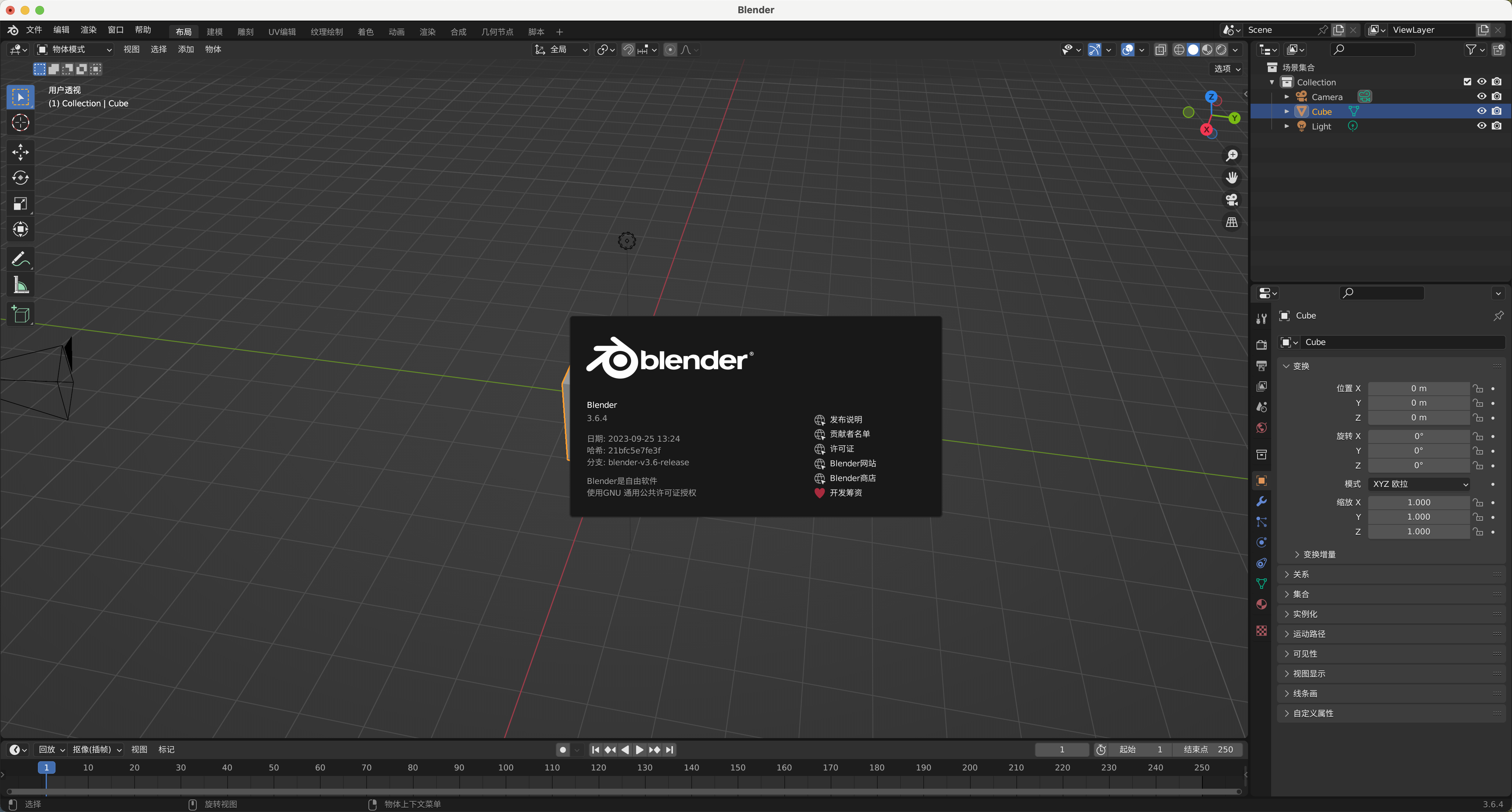Open the View Layer properties tab
The height and width of the screenshot is (812, 1512).
pyautogui.click(x=1261, y=387)
